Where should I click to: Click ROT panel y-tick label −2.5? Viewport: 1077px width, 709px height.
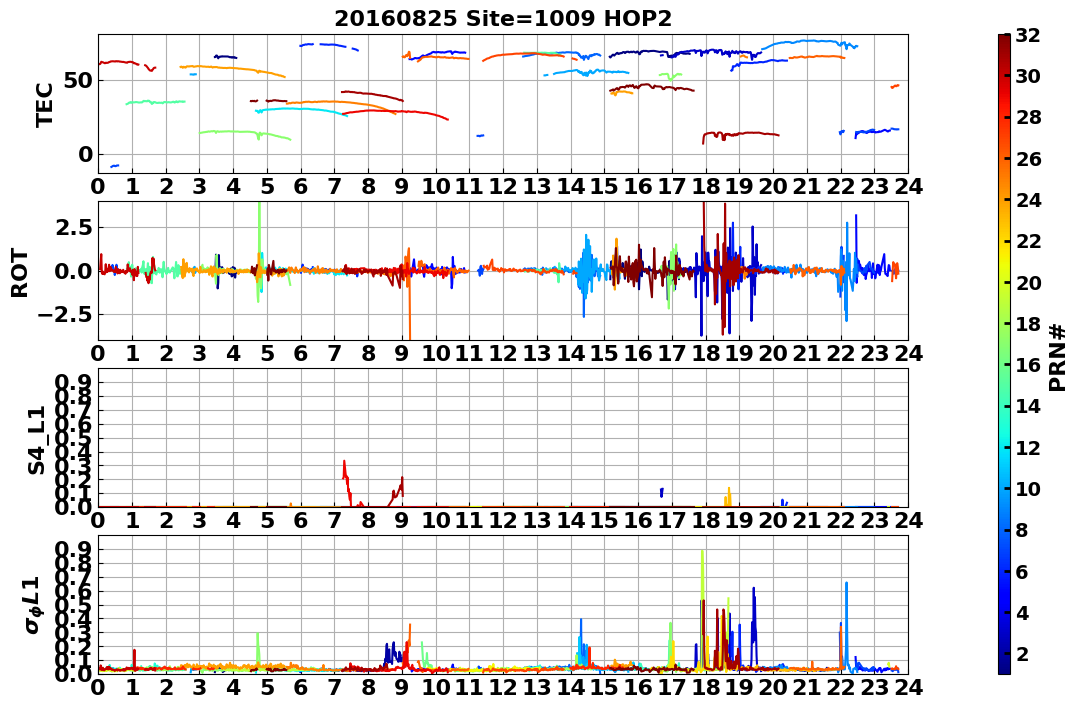65,315
